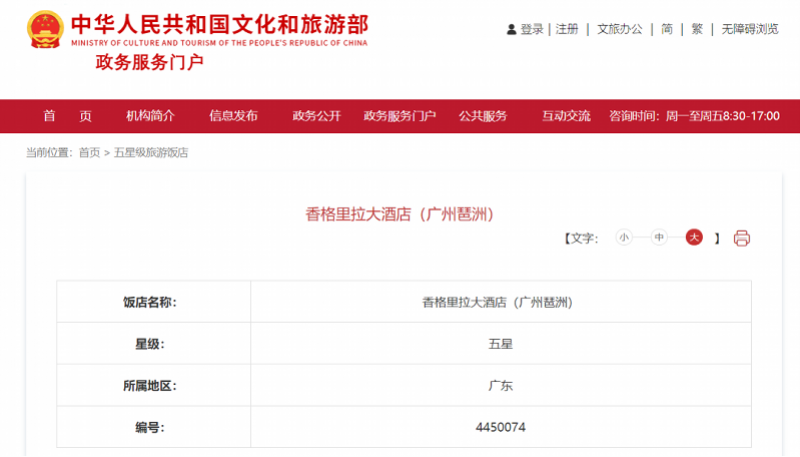Open 信息发布 menu
Image resolution: width=800 pixels, height=457 pixels.
(233, 116)
